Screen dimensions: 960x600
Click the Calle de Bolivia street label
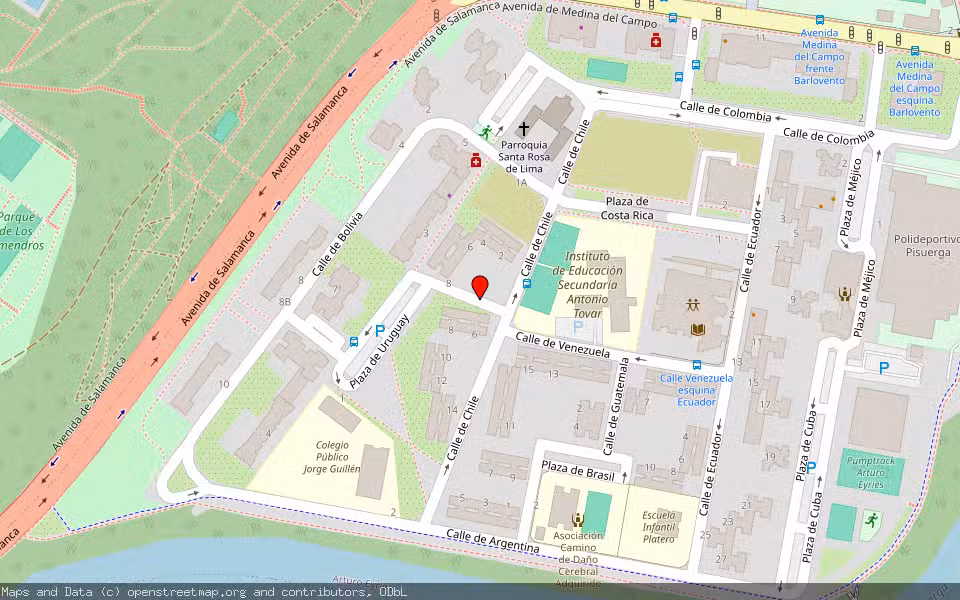click(x=337, y=244)
